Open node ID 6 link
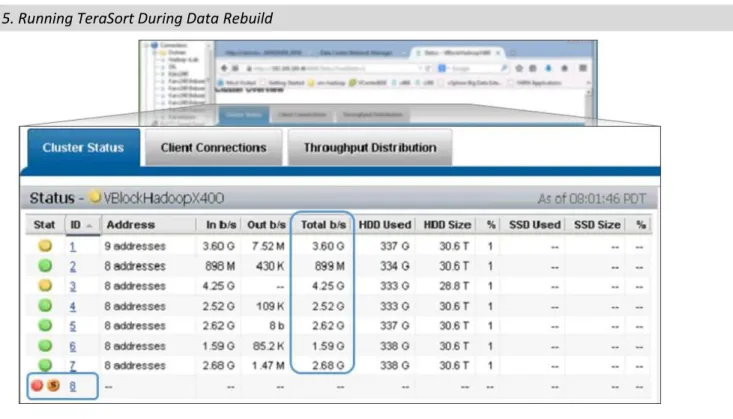Image resolution: width=733 pixels, height=419 pixels. point(72,347)
